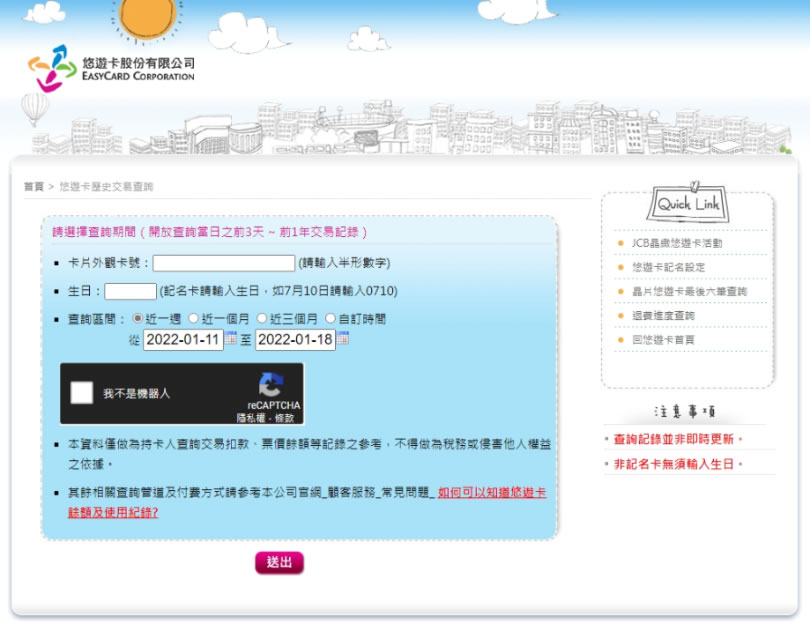810x624 pixels.
Task: Go to 首頁 in the breadcrumb
Action: pos(34,187)
